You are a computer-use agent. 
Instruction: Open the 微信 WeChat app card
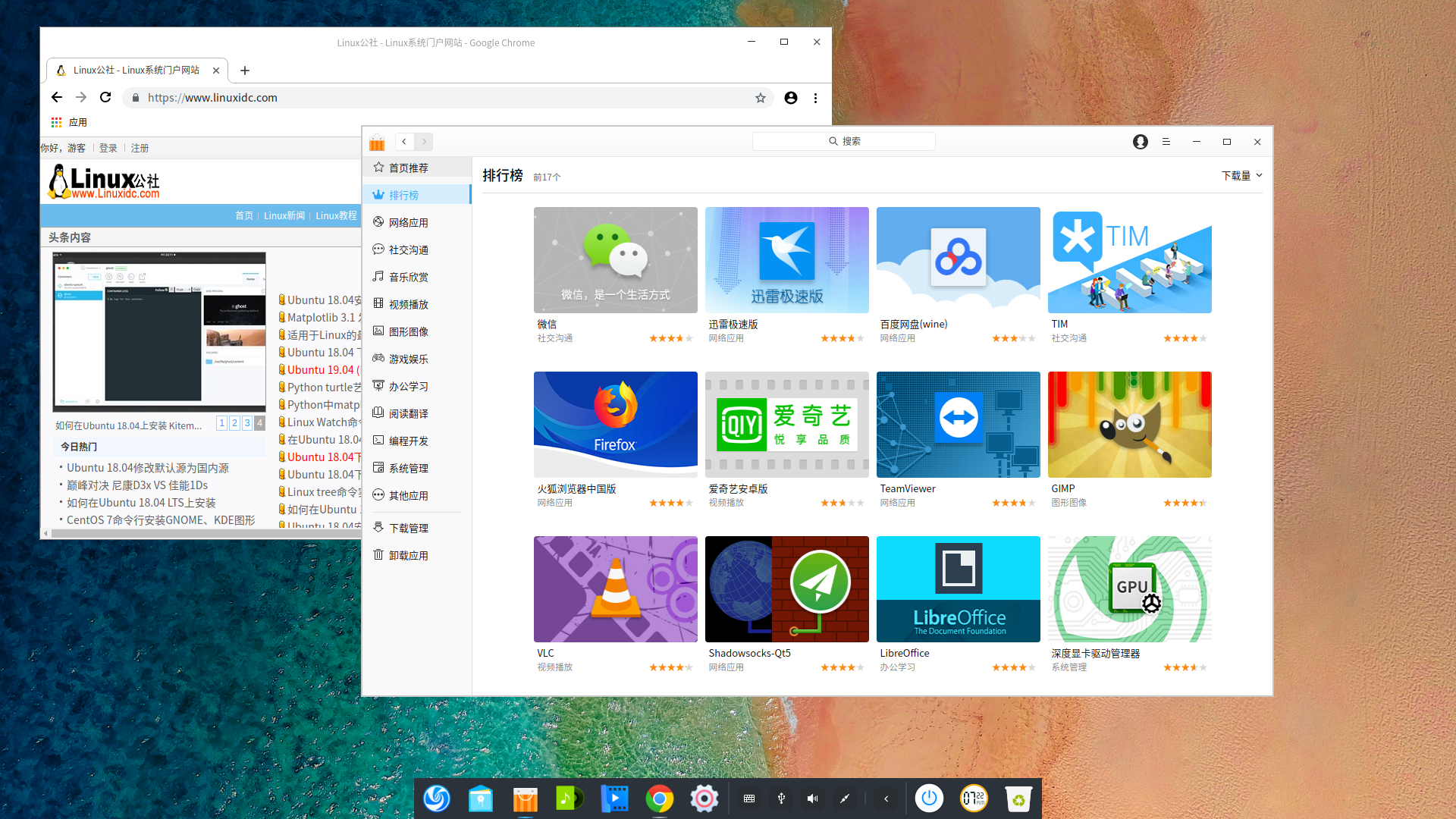click(x=615, y=275)
